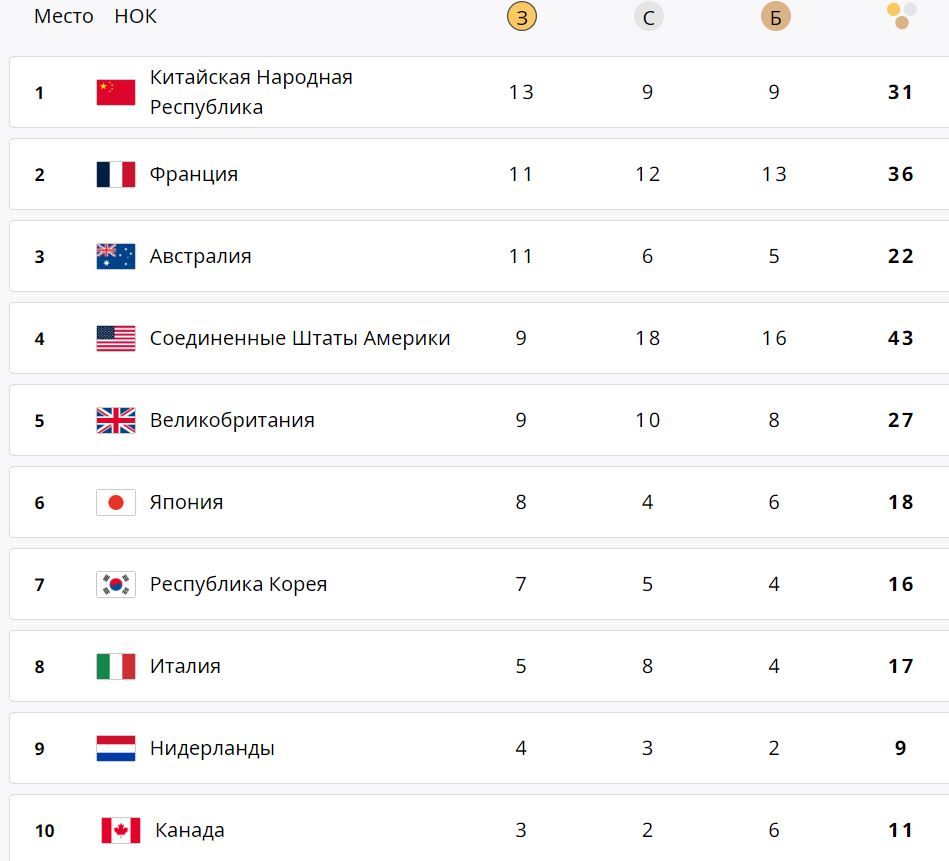Click the Republic of Korea flag icon
This screenshot has height=861, width=949.
pos(116,584)
